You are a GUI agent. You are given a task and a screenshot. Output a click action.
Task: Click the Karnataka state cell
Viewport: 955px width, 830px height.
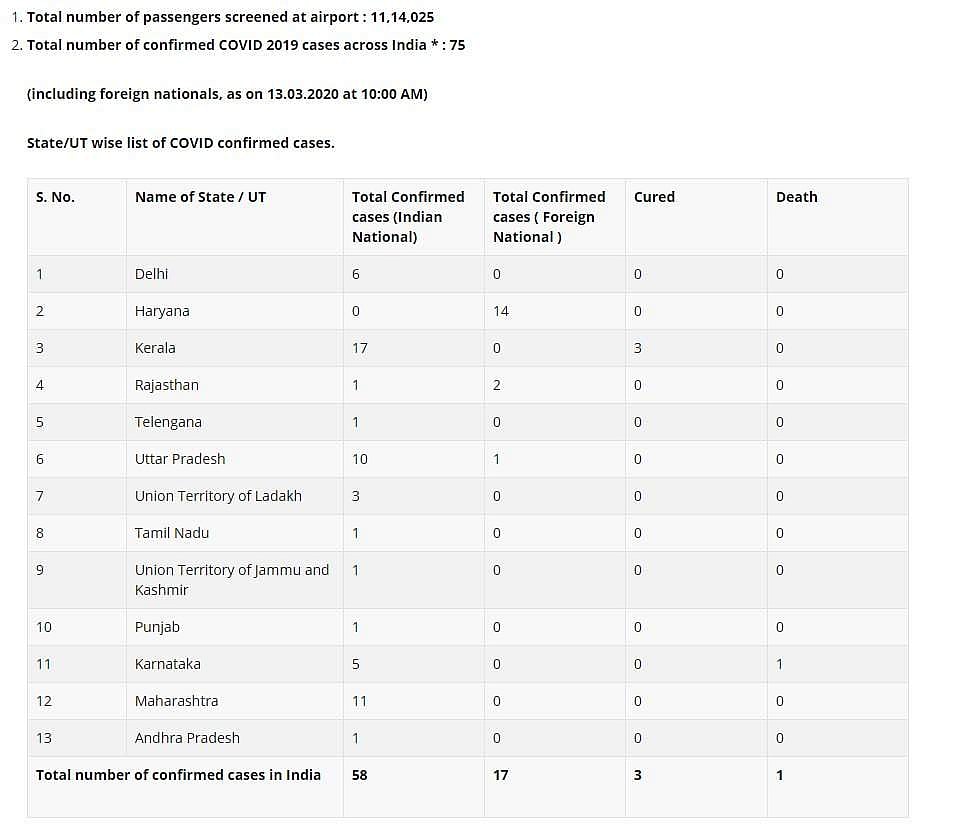169,664
